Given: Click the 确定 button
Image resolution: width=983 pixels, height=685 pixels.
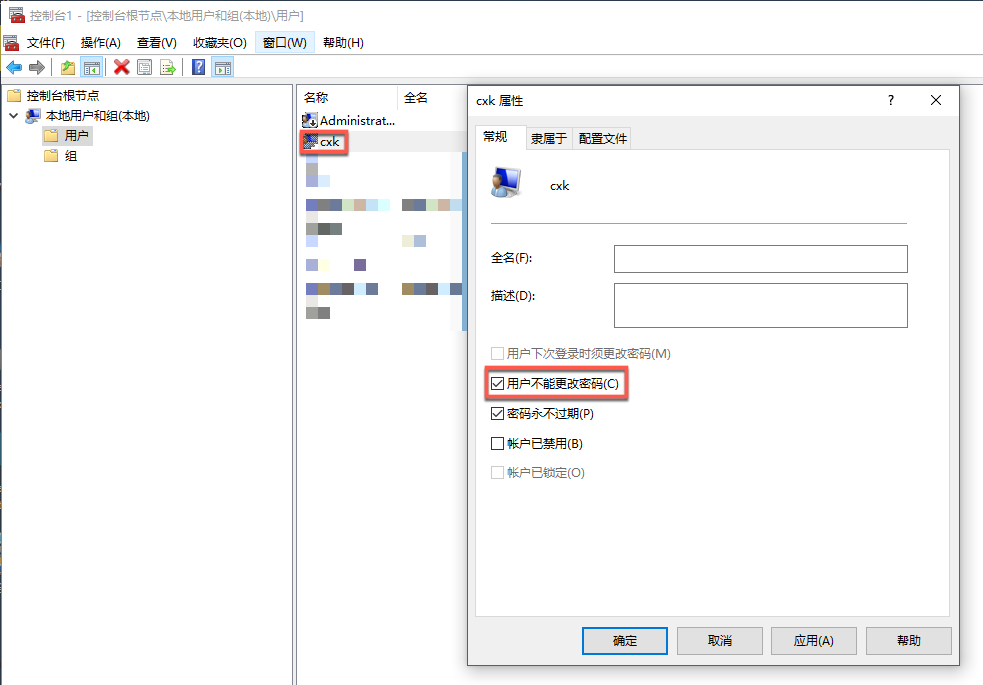Looking at the screenshot, I should click(x=624, y=641).
